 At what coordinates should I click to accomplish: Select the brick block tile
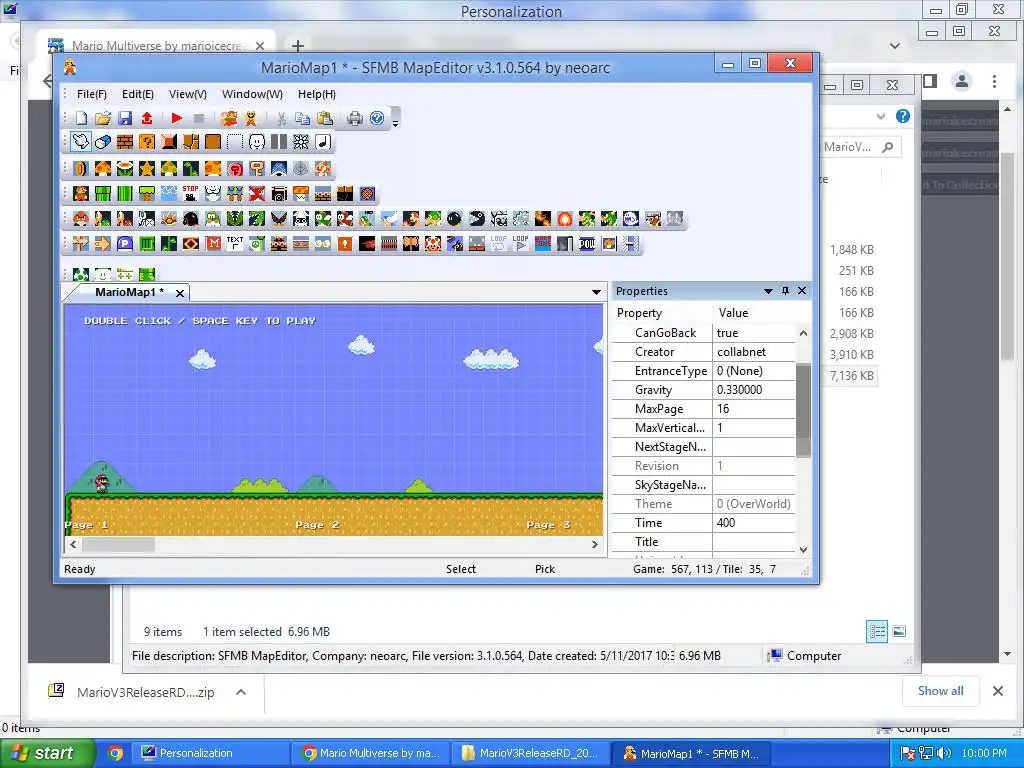point(125,142)
